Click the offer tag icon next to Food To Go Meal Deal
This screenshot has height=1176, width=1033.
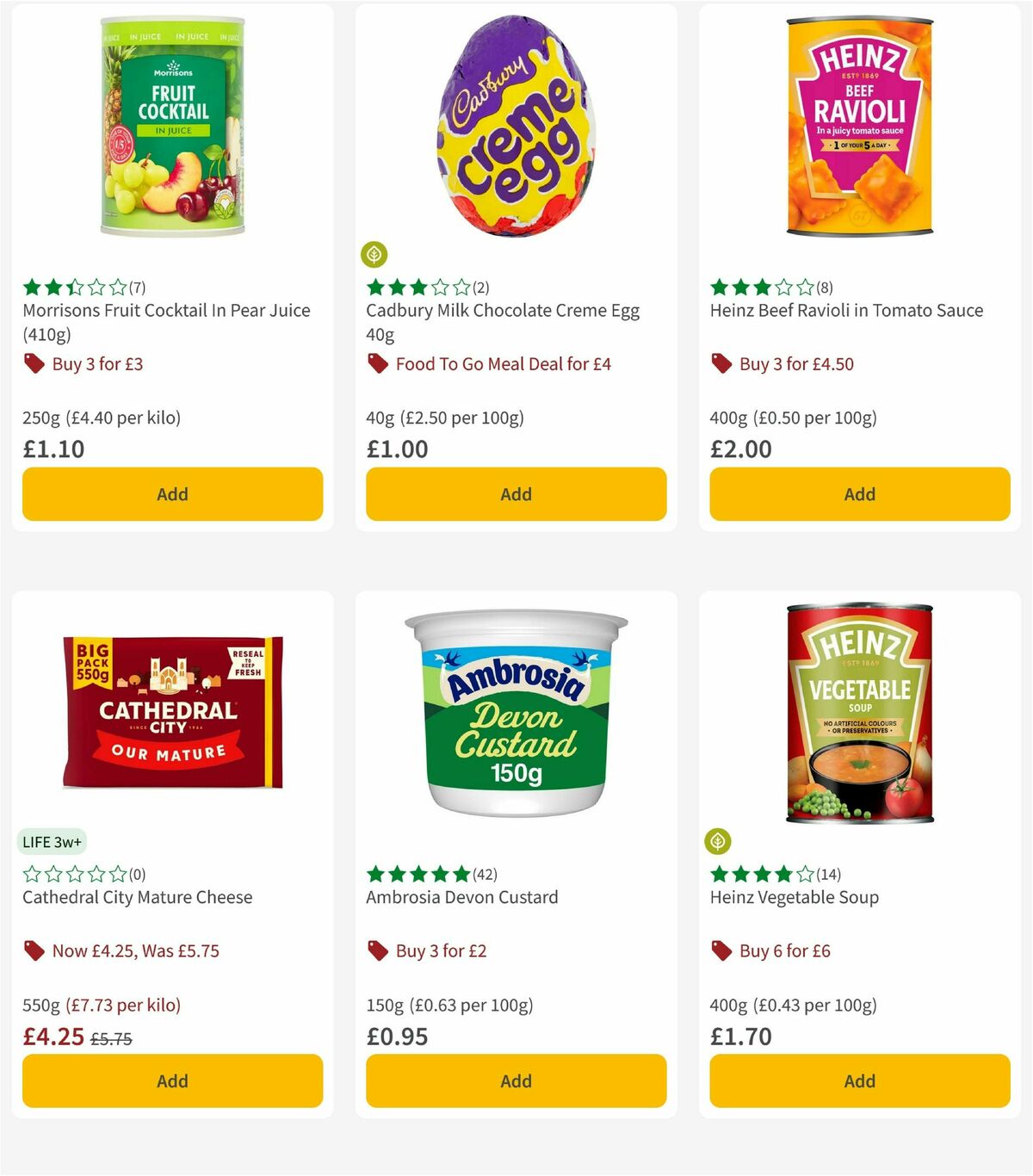coord(377,364)
